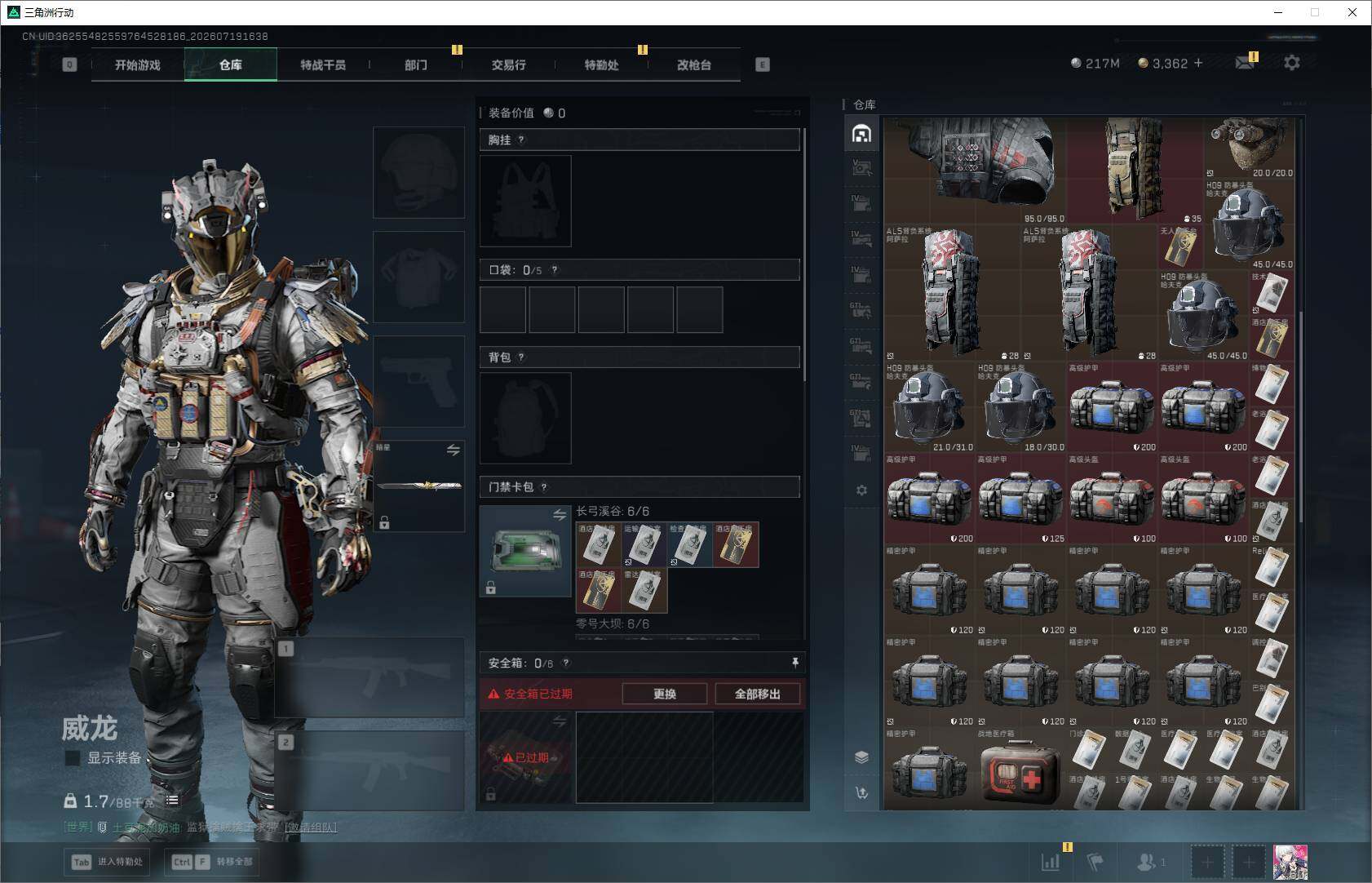Click the empty 胸挂 chest rig slot
The image size is (1372, 883).
coord(525,201)
